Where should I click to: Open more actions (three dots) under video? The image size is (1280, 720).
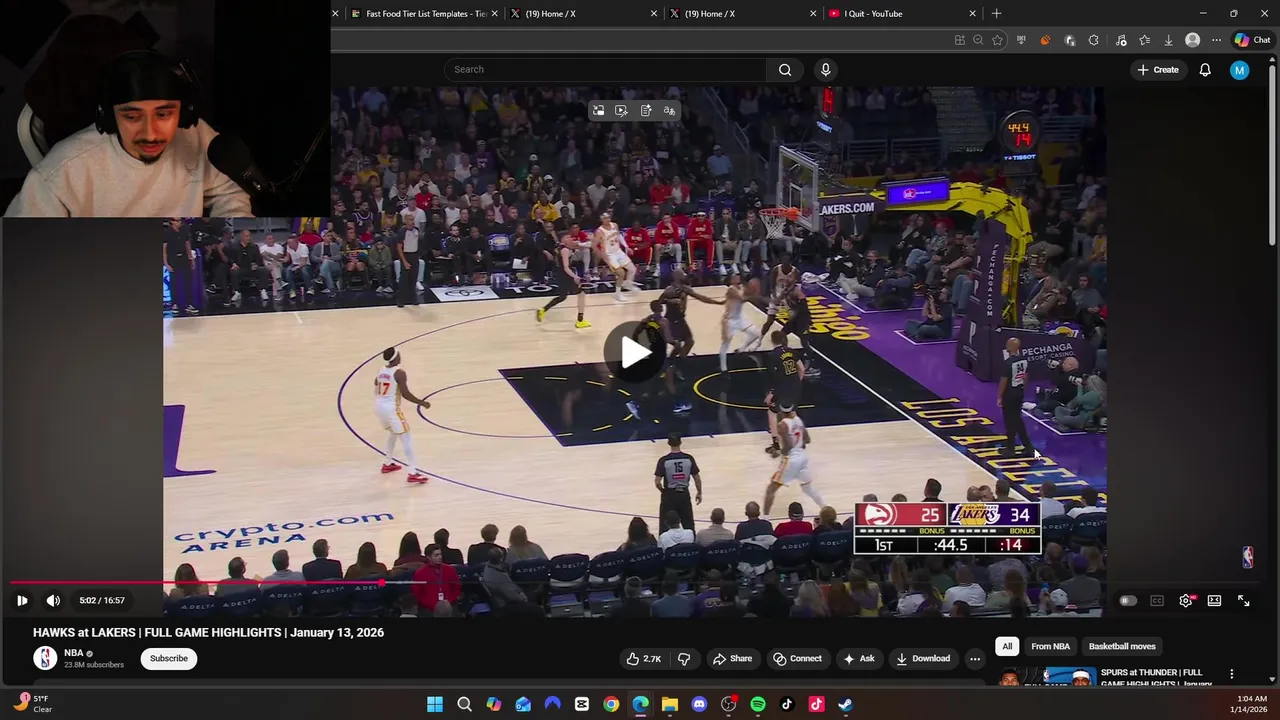click(x=975, y=659)
